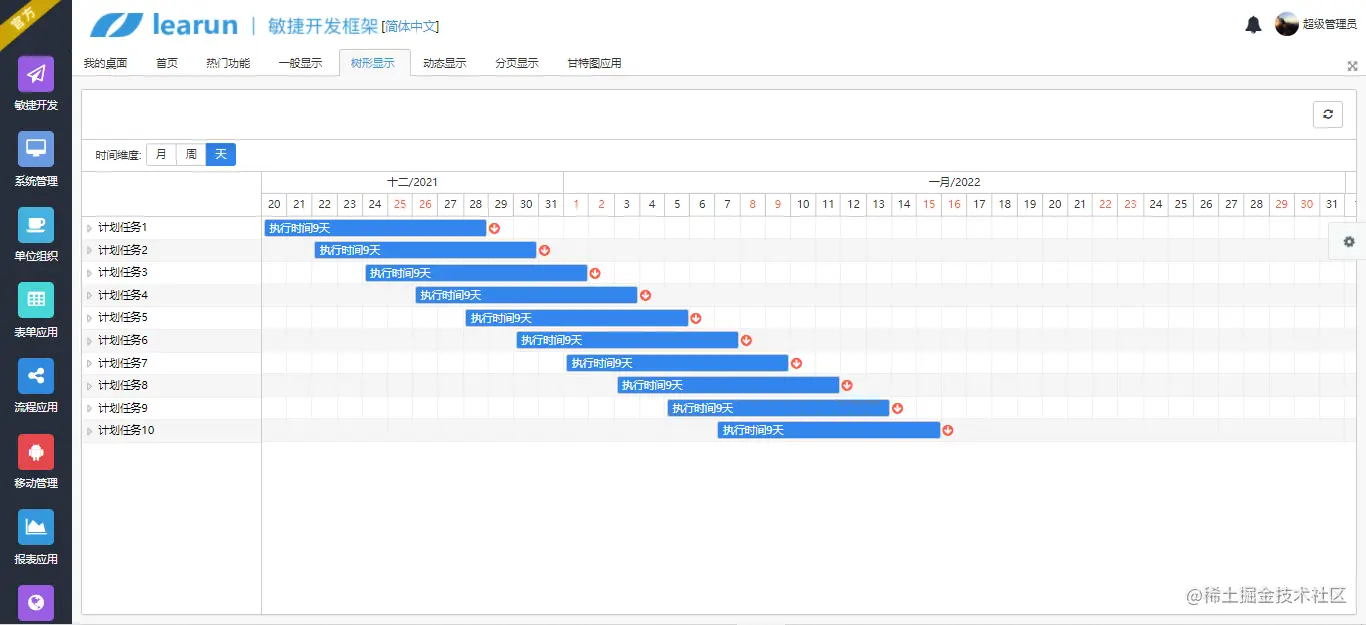Expand 计划任务1 tree row
This screenshot has width=1366, height=625.
pyautogui.click(x=89, y=228)
